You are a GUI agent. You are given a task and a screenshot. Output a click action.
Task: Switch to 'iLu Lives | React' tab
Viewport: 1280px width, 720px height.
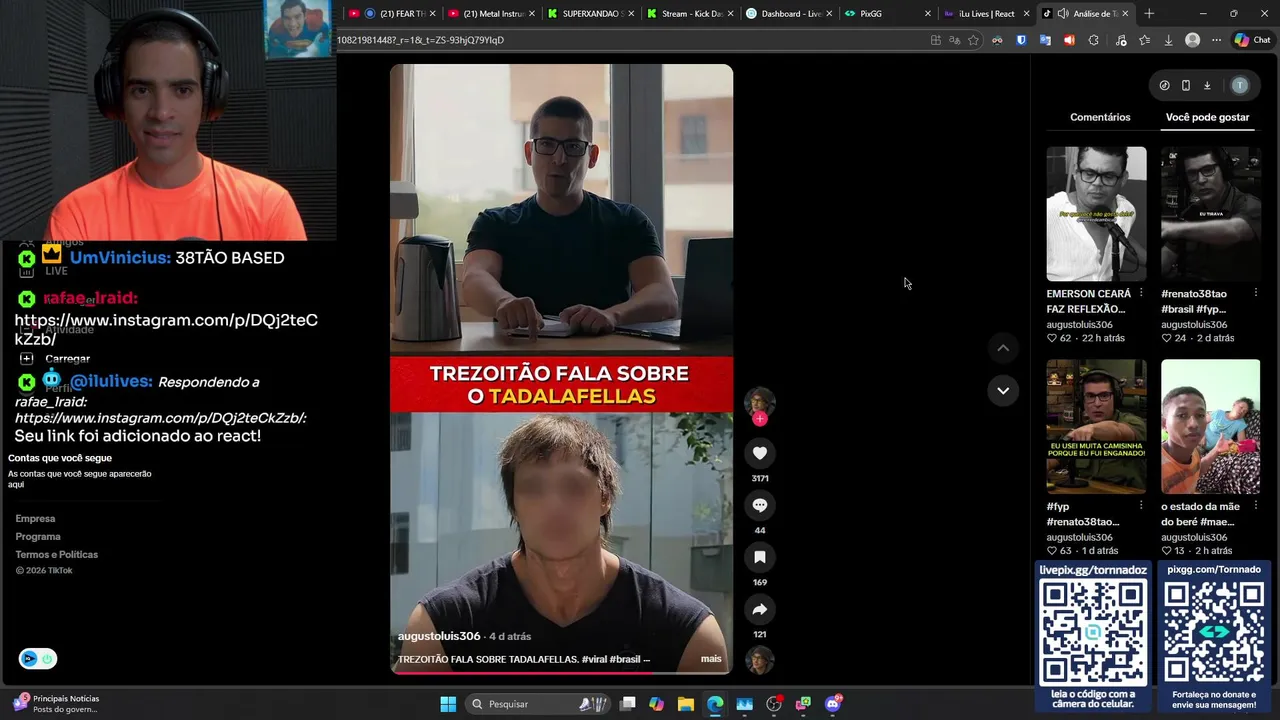pos(985,14)
